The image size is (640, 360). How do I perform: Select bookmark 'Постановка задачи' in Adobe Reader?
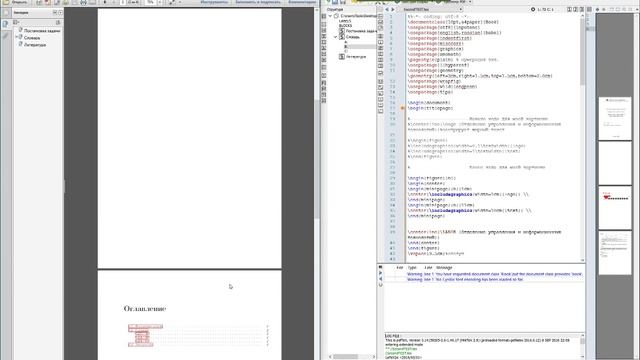(42, 31)
